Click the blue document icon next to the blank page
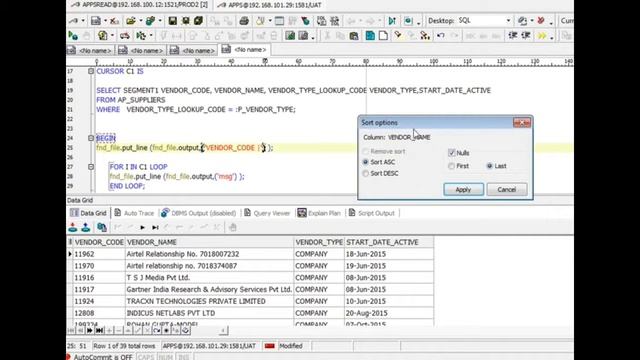Image resolution: width=640 pixels, height=360 pixels. click(x=370, y=36)
